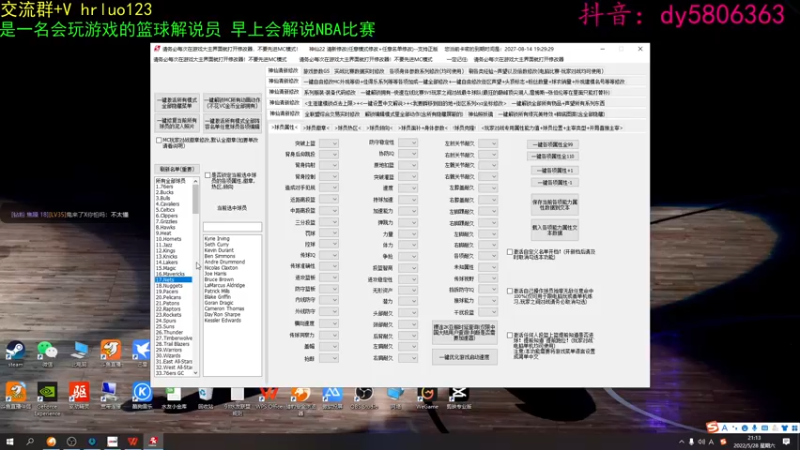800x450 pixels.
Task: Click 一键优化游戏启动速度 button
Action: pos(465,357)
